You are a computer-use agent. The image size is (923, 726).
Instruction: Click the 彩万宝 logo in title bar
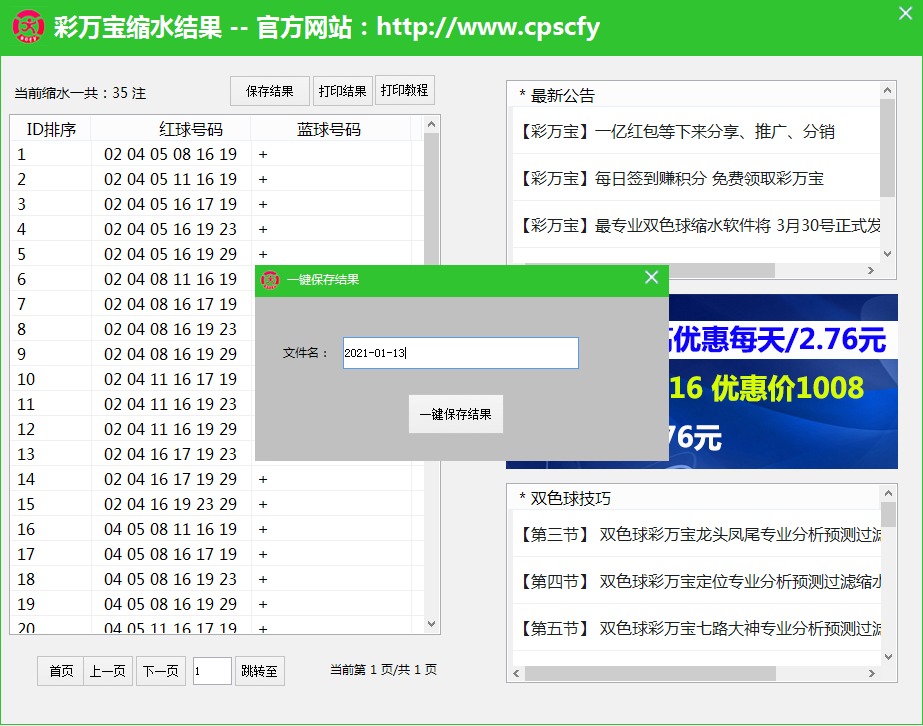tap(28, 26)
